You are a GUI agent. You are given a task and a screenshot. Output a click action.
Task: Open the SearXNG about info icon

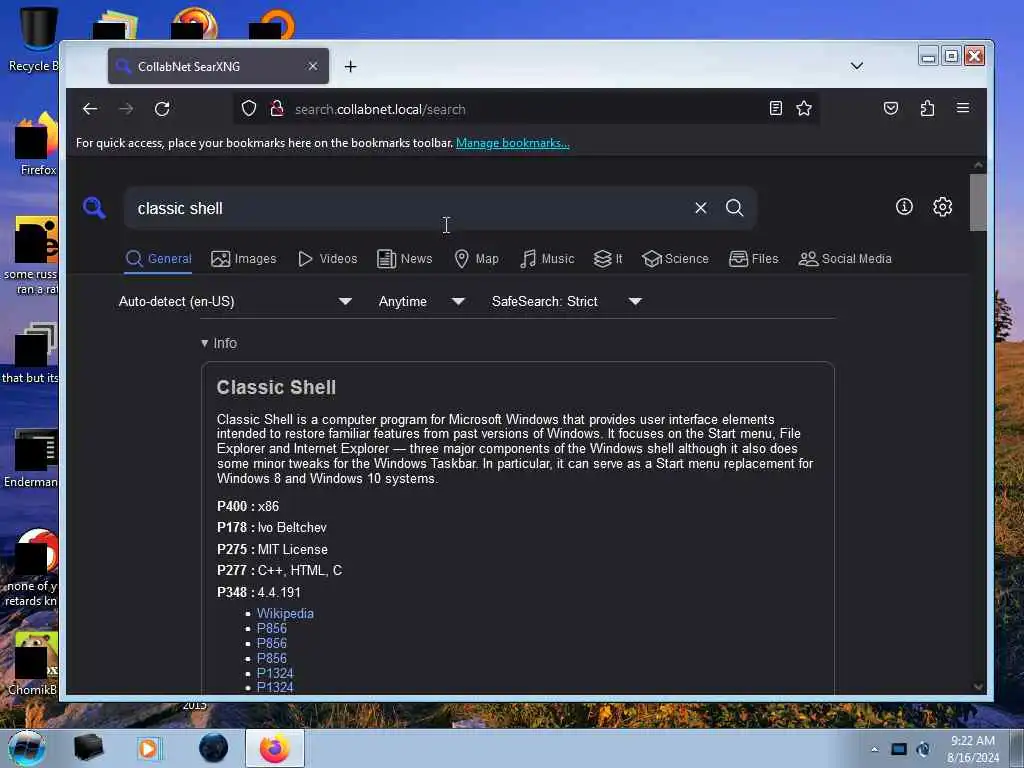pyautogui.click(x=904, y=207)
